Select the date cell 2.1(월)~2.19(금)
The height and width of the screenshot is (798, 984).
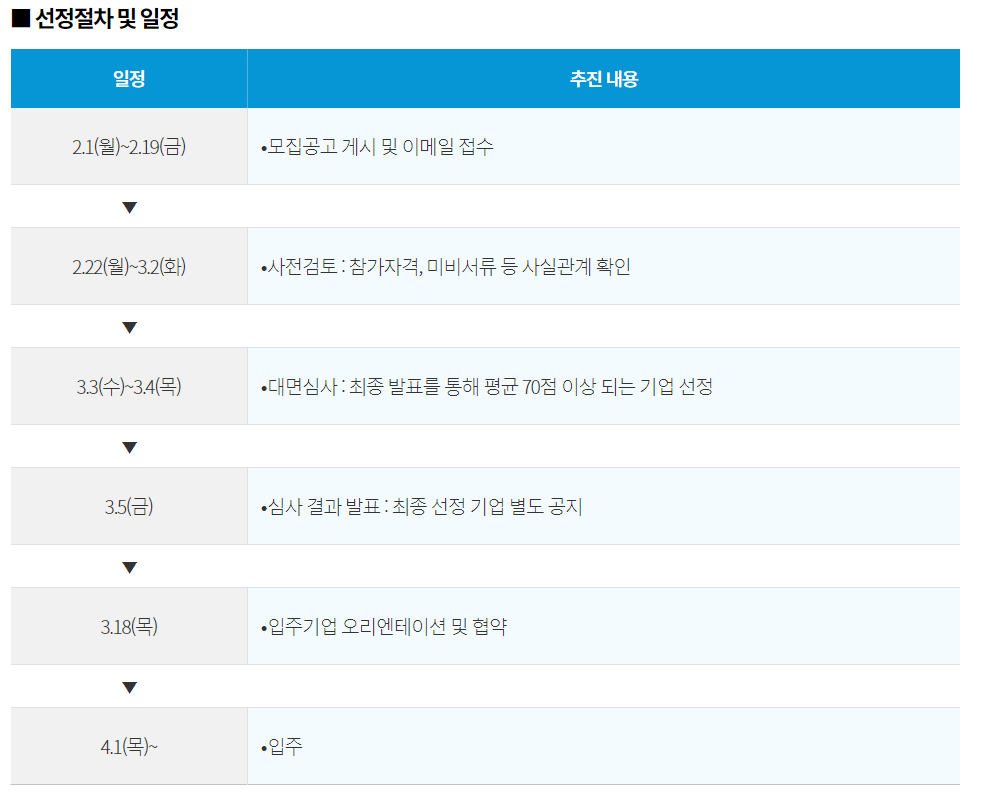click(x=129, y=146)
